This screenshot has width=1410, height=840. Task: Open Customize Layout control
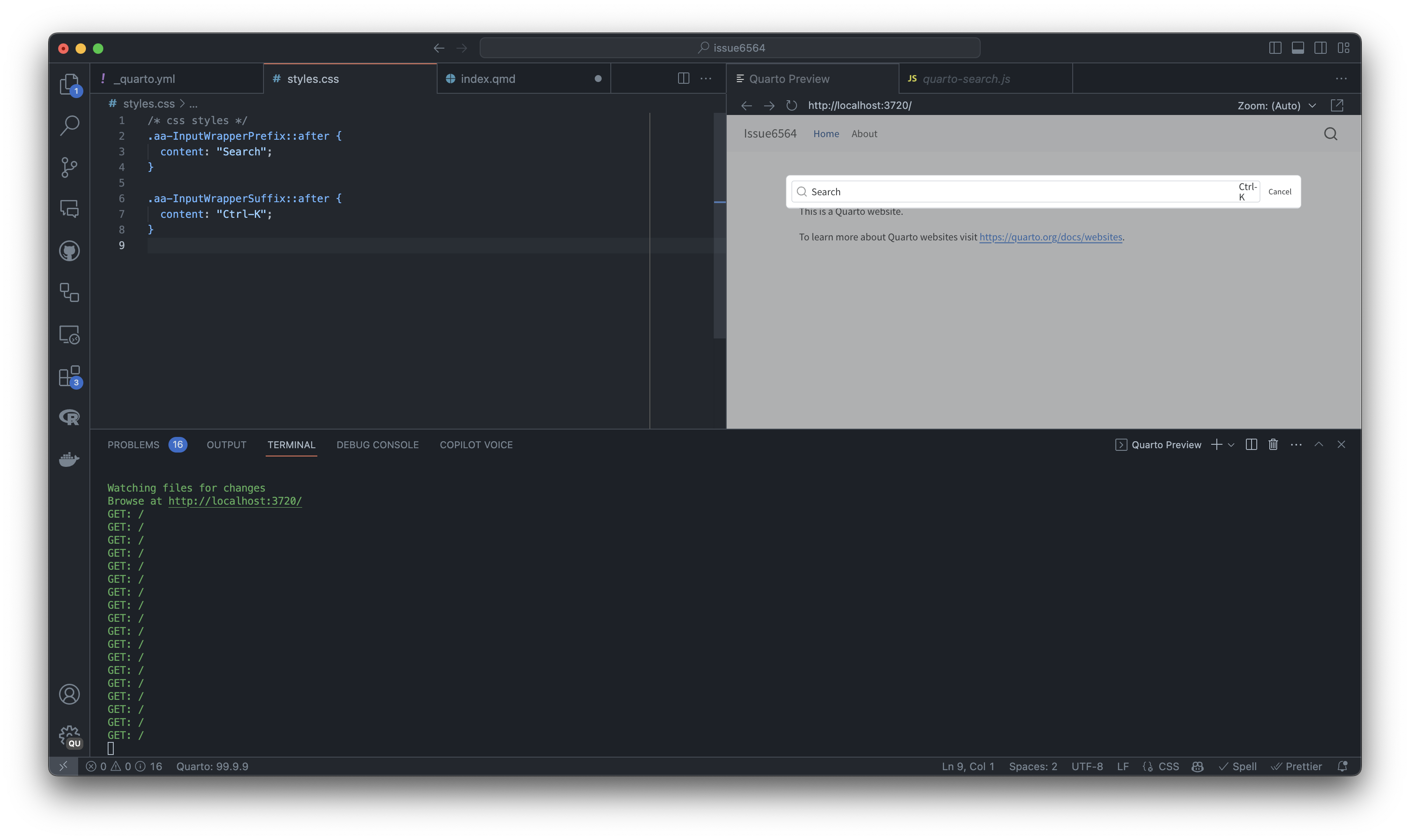(1344, 48)
